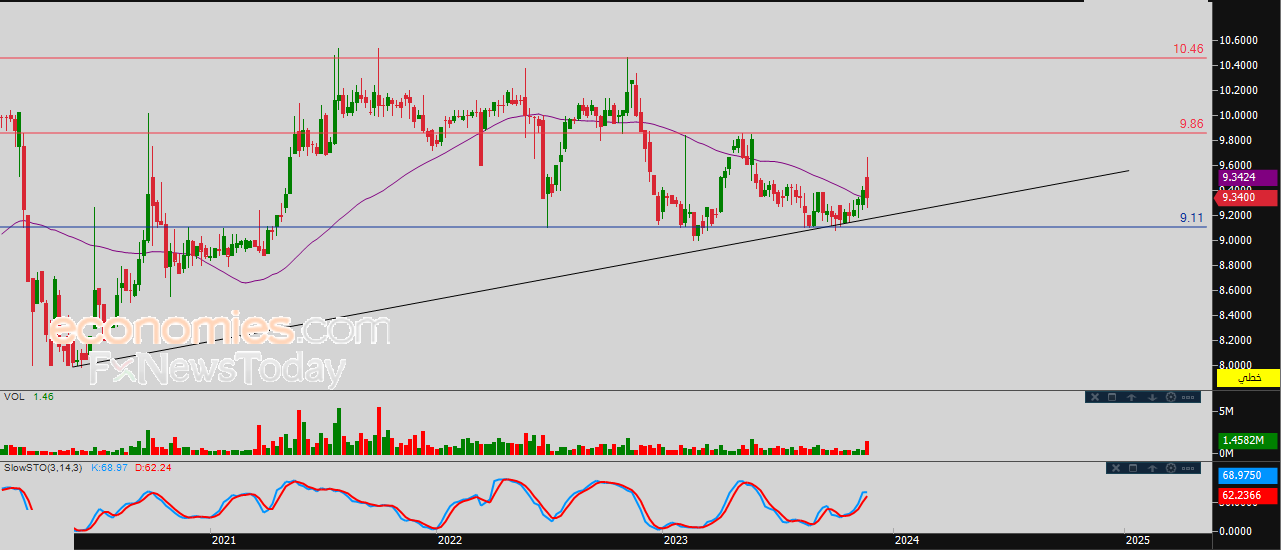The image size is (1281, 550).
Task: Maximize the VOL indicator panel
Action: (1112, 397)
